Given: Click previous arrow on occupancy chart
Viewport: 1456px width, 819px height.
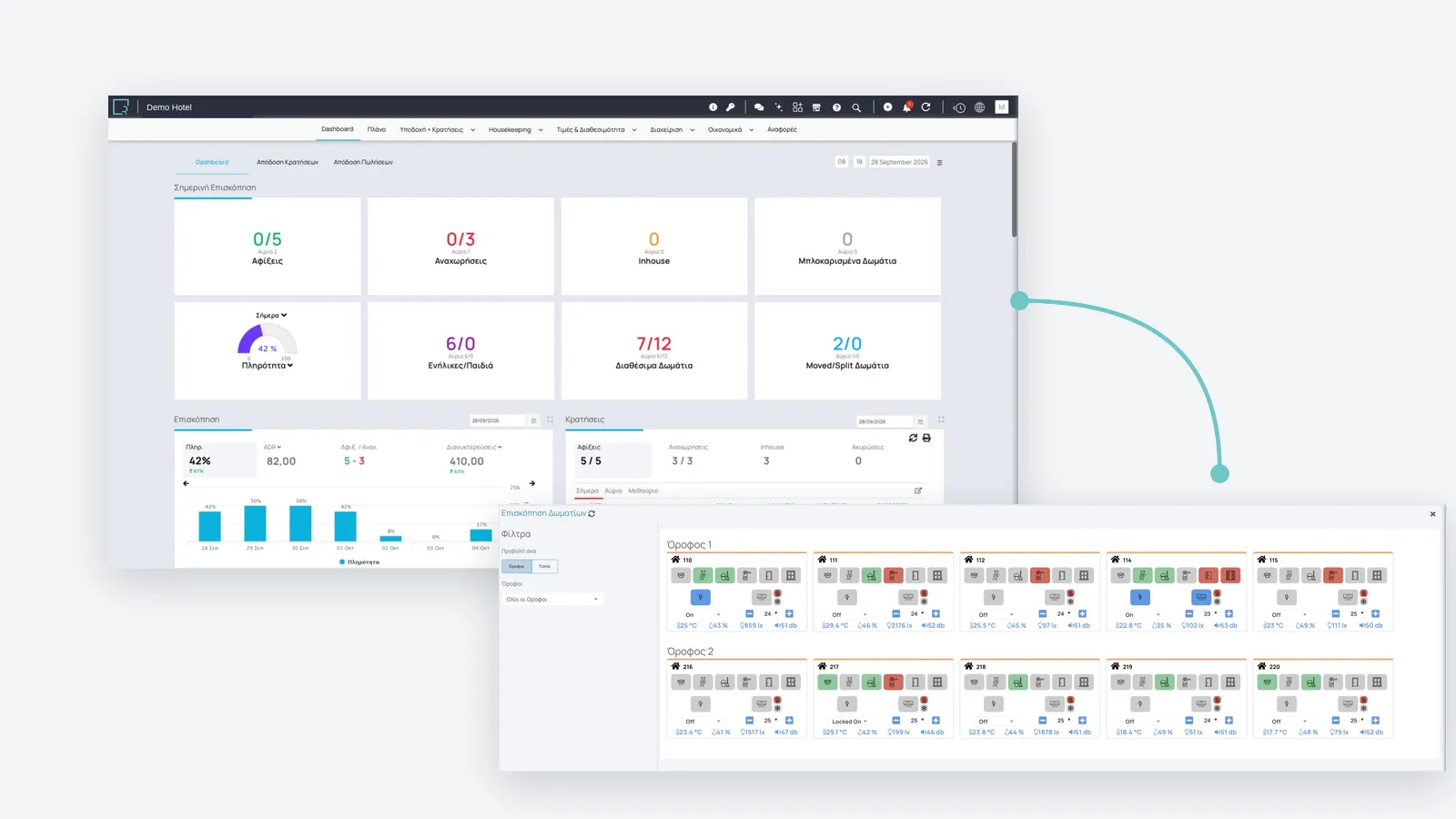Looking at the screenshot, I should point(186,483).
